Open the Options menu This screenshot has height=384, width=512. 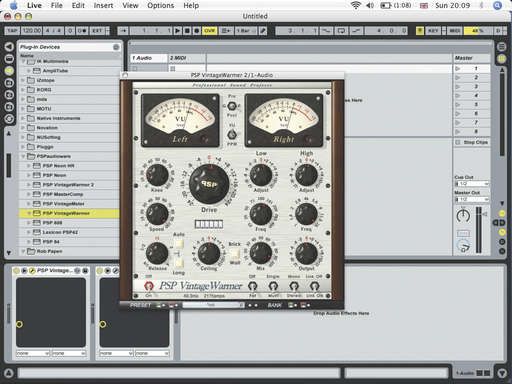point(160,5)
